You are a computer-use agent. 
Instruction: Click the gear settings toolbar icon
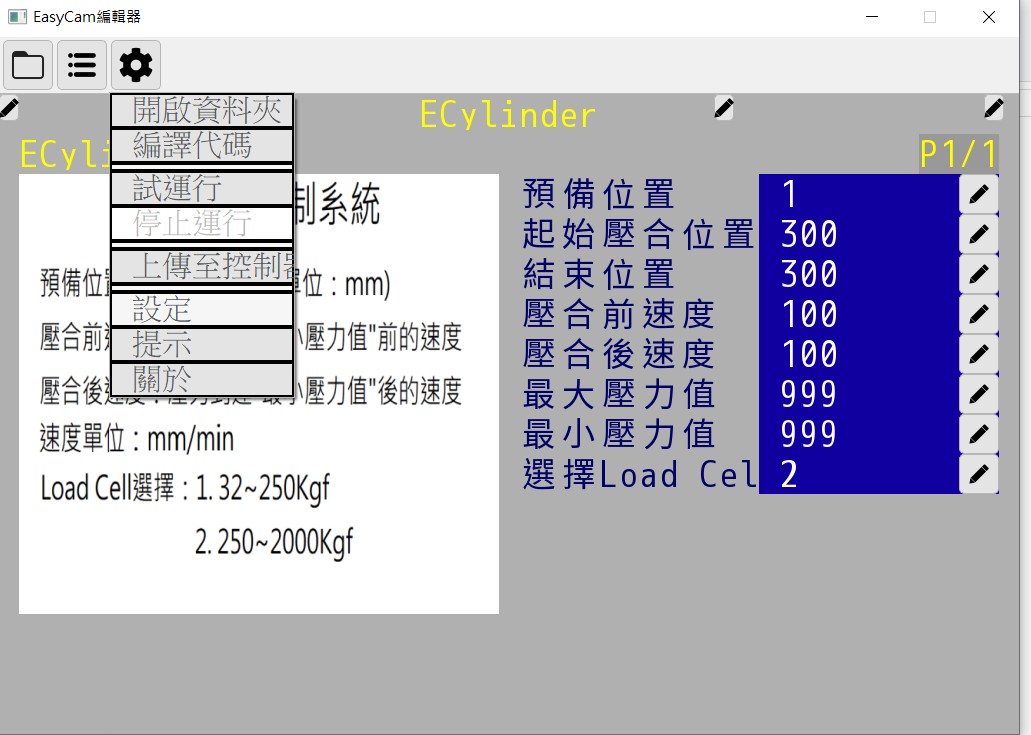click(x=136, y=65)
